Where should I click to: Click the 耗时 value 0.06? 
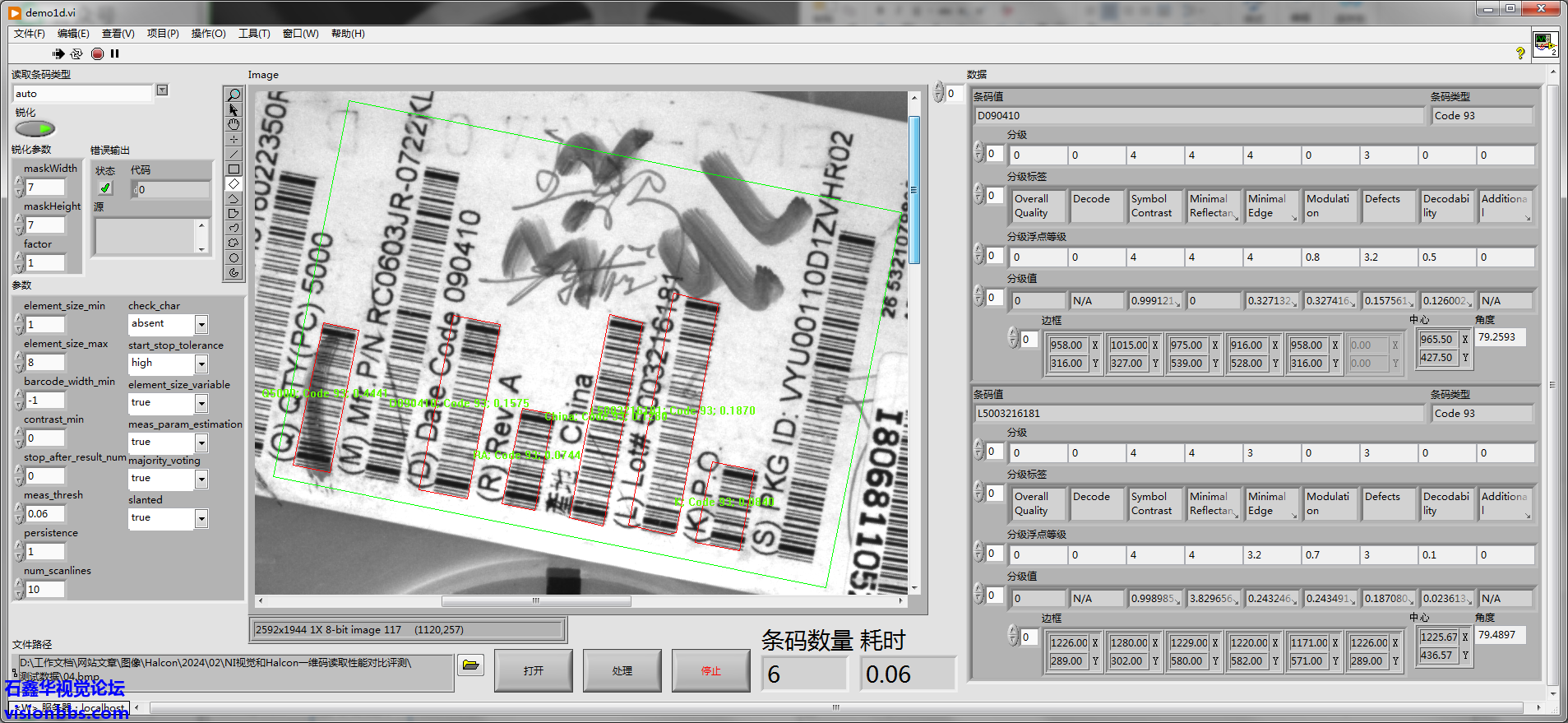[909, 674]
